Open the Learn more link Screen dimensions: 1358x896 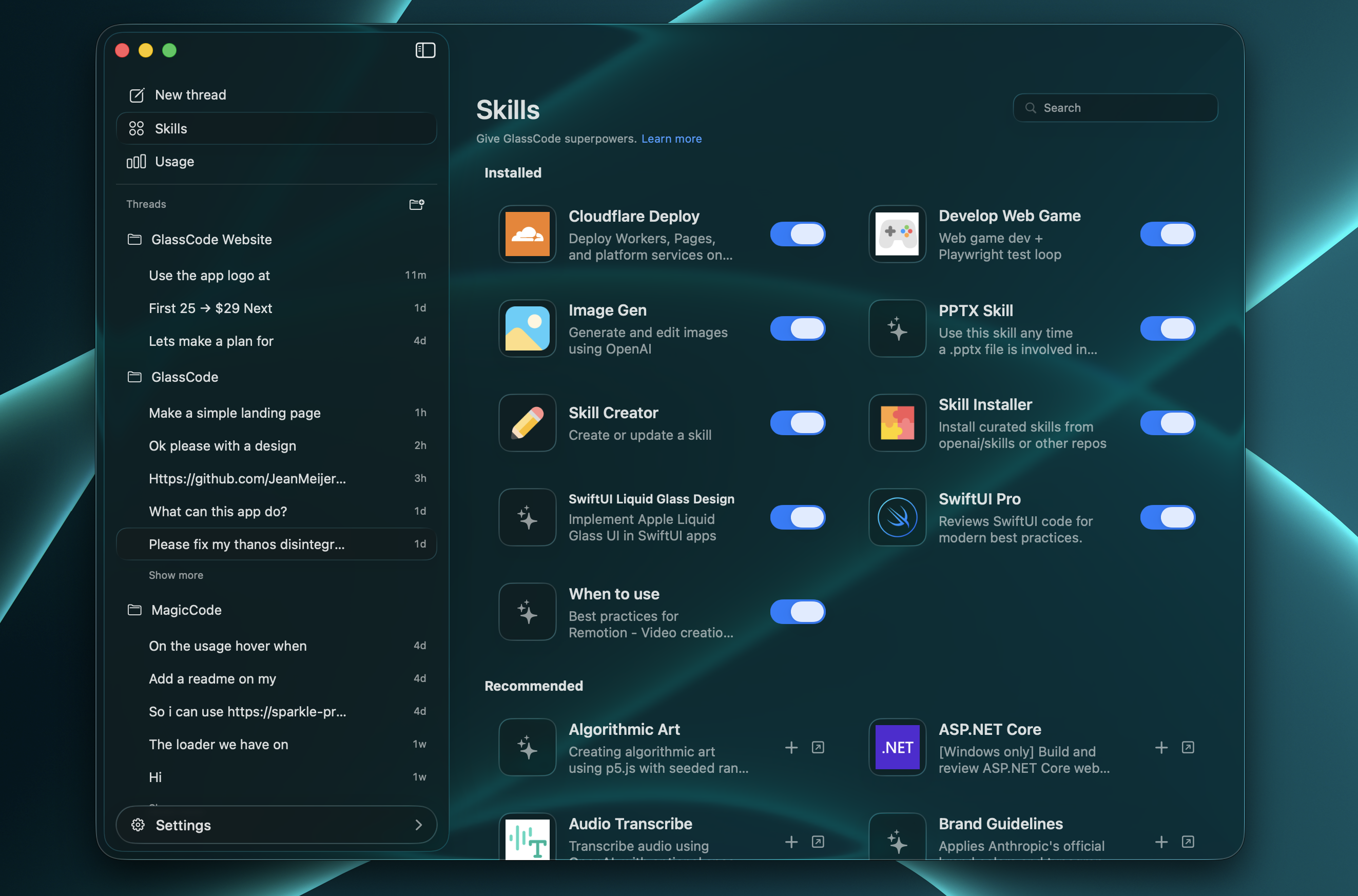671,139
